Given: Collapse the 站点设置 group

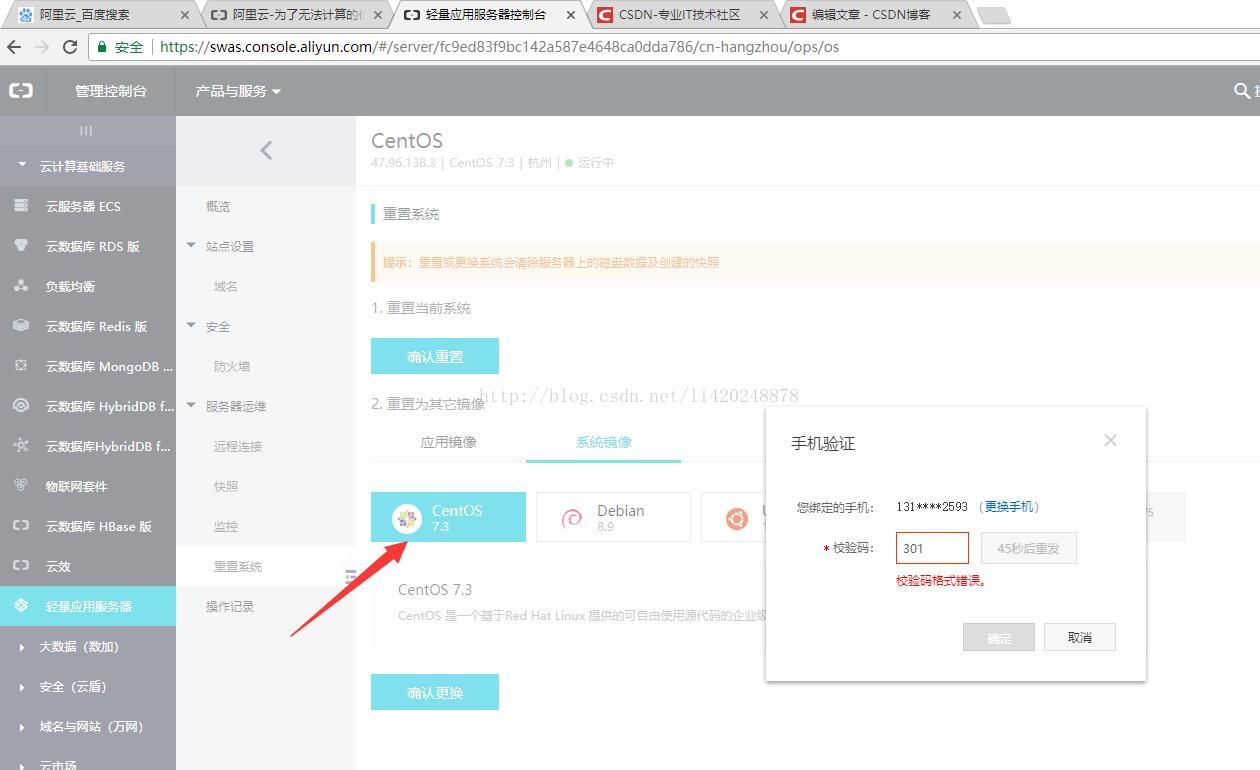Looking at the screenshot, I should pyautogui.click(x=191, y=245).
